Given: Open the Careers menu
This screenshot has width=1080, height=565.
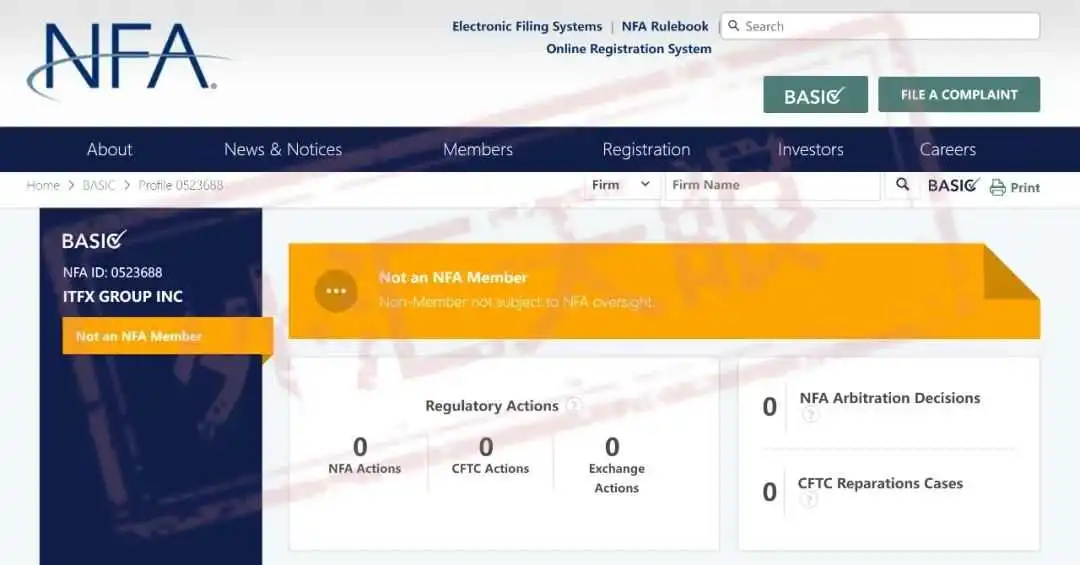Looking at the screenshot, I should pos(947,149).
